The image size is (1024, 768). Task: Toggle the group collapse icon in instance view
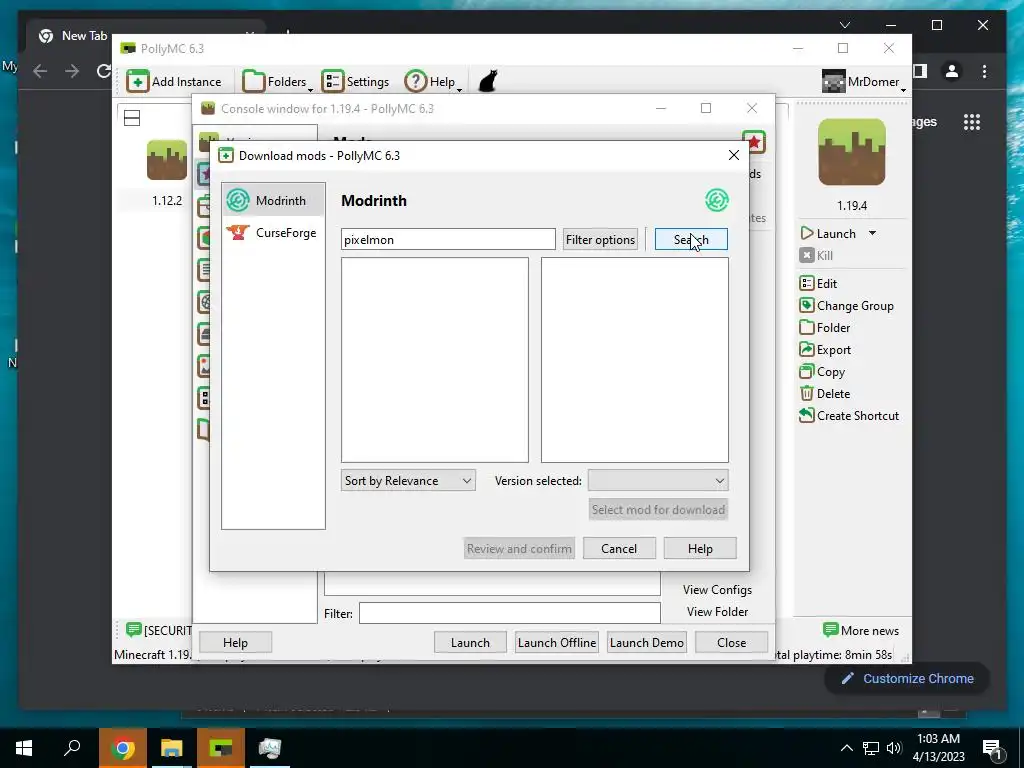tap(132, 118)
